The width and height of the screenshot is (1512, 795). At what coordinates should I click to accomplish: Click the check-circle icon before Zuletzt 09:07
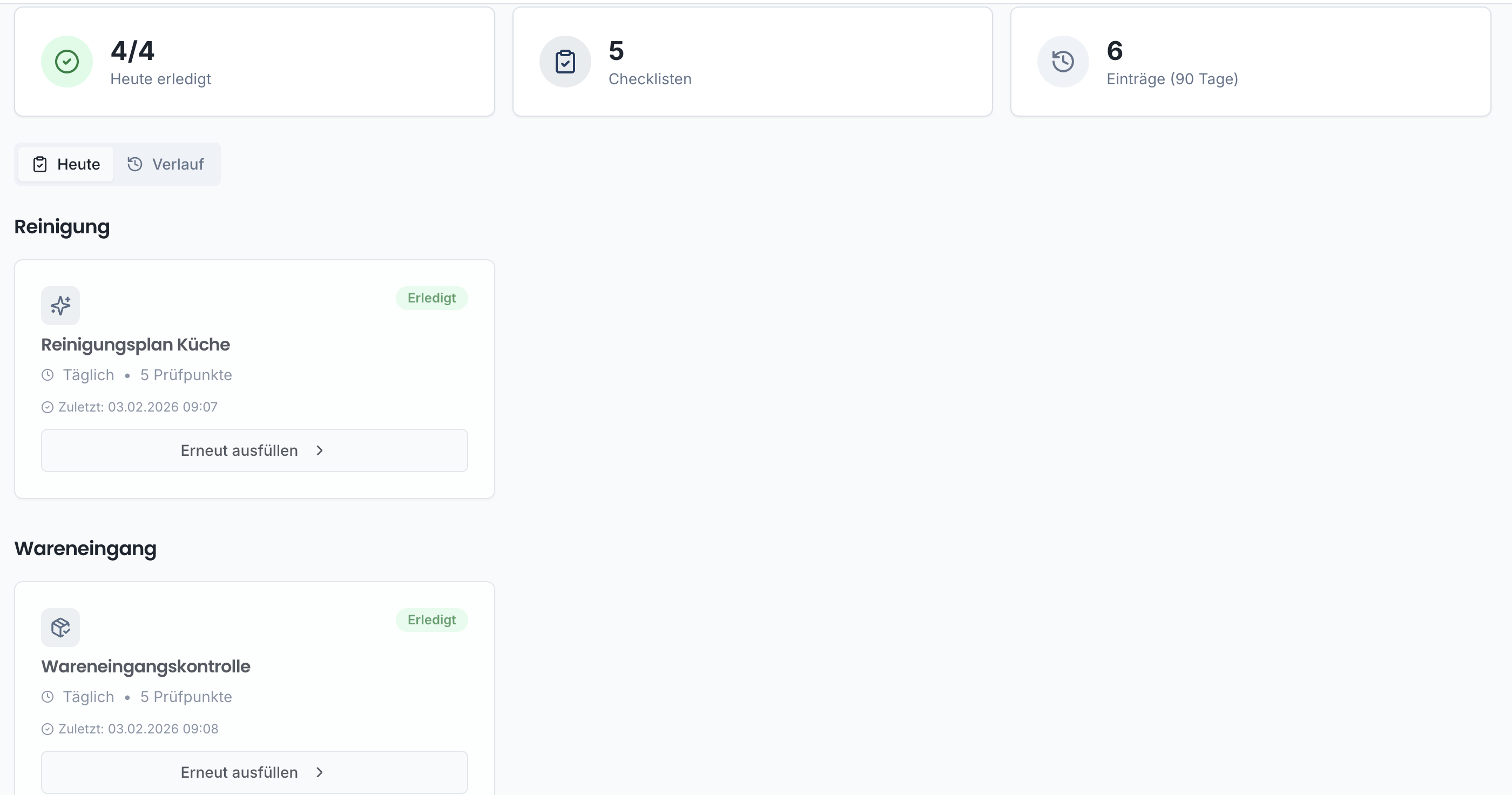48,407
